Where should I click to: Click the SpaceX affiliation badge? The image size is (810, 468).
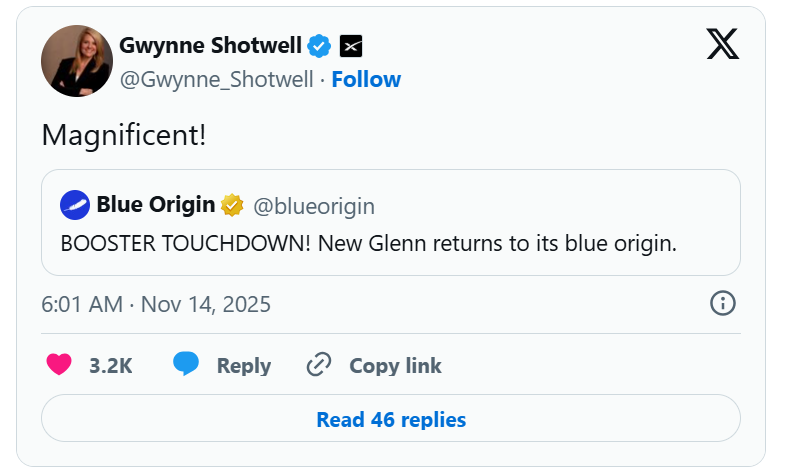pyautogui.click(x=351, y=45)
